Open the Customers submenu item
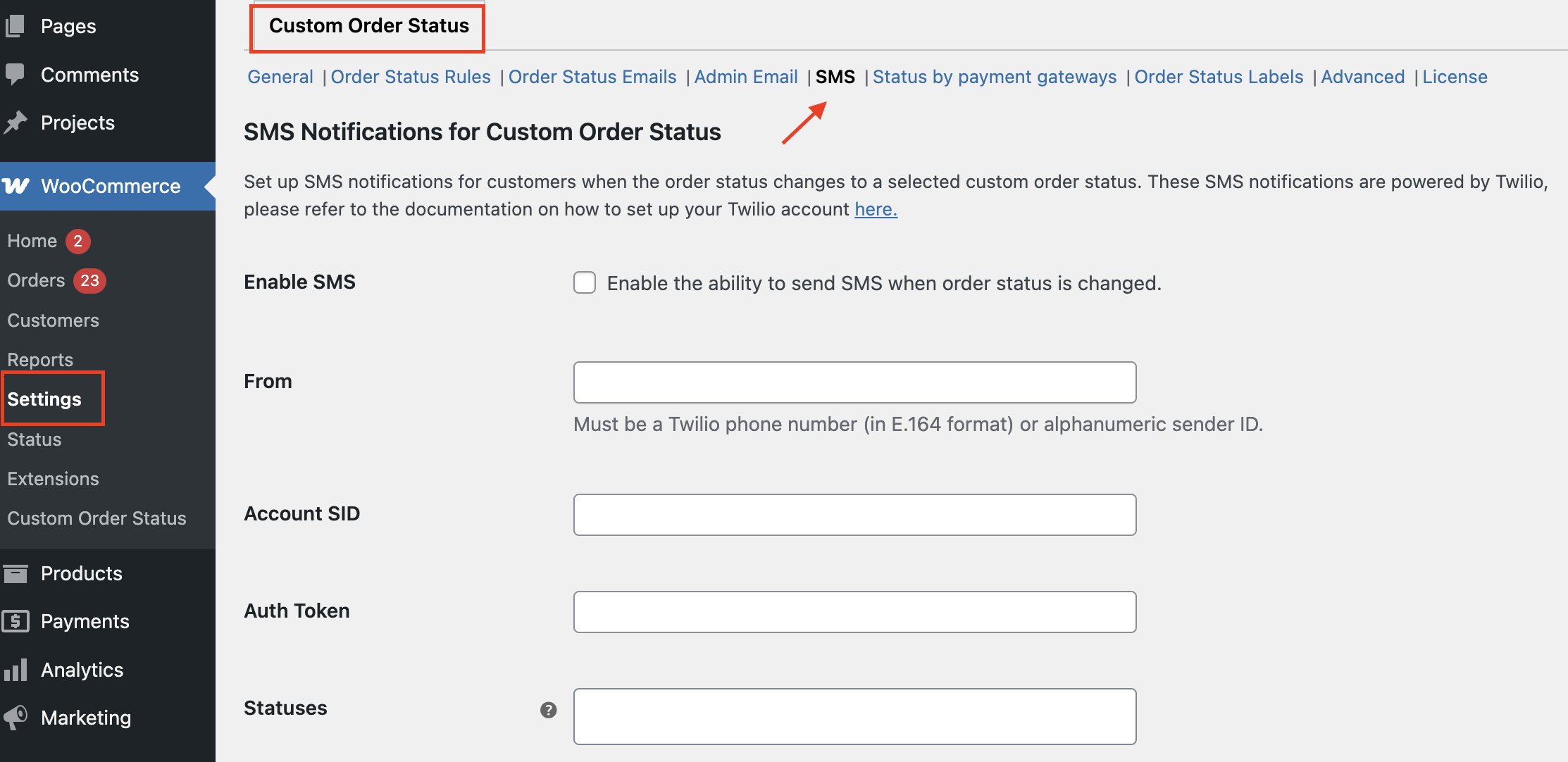Image resolution: width=1568 pixels, height=762 pixels. pyautogui.click(x=53, y=320)
